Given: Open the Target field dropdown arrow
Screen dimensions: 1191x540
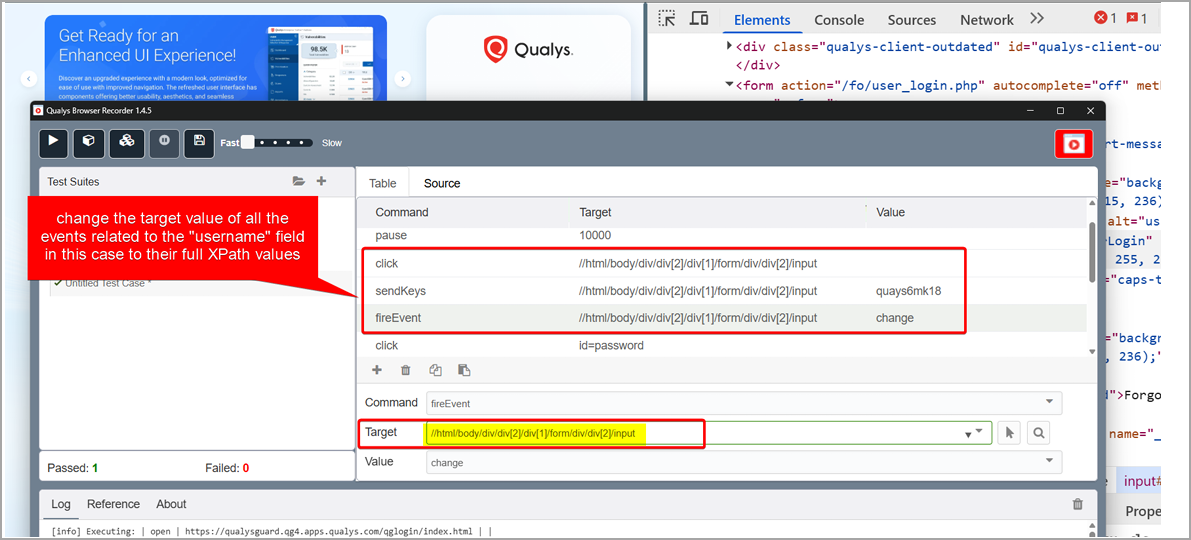Looking at the screenshot, I should click(x=979, y=432).
